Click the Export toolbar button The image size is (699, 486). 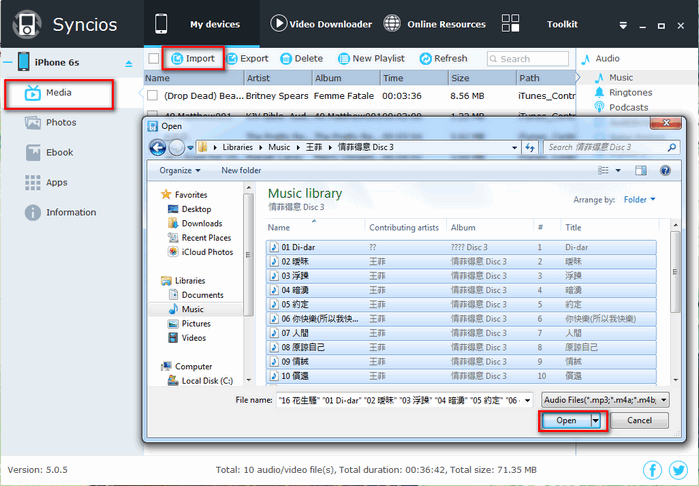(x=248, y=58)
